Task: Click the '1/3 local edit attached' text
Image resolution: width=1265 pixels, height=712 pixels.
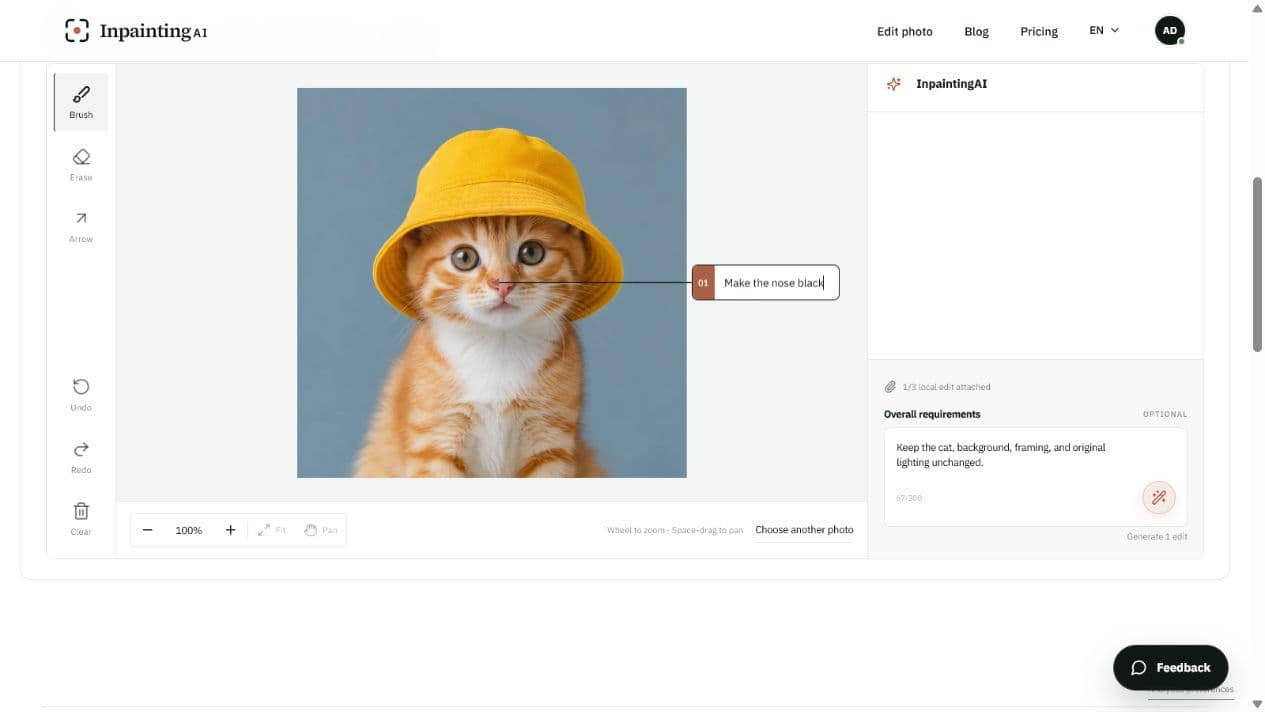Action: point(946,387)
